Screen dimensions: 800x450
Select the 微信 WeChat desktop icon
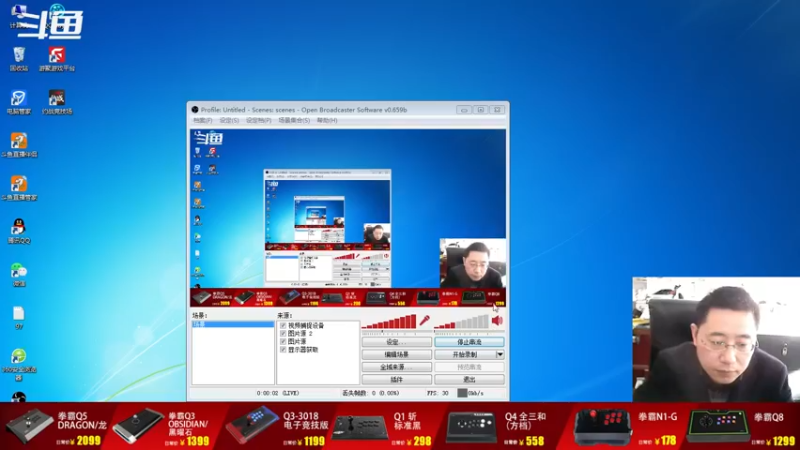(19, 274)
